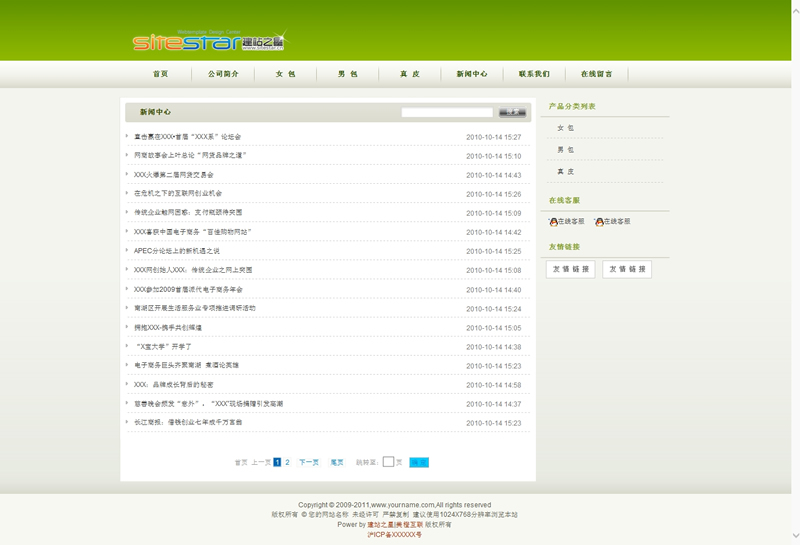
Task: Click the first QQ penguin 在线客服 icon
Action: (x=553, y=222)
